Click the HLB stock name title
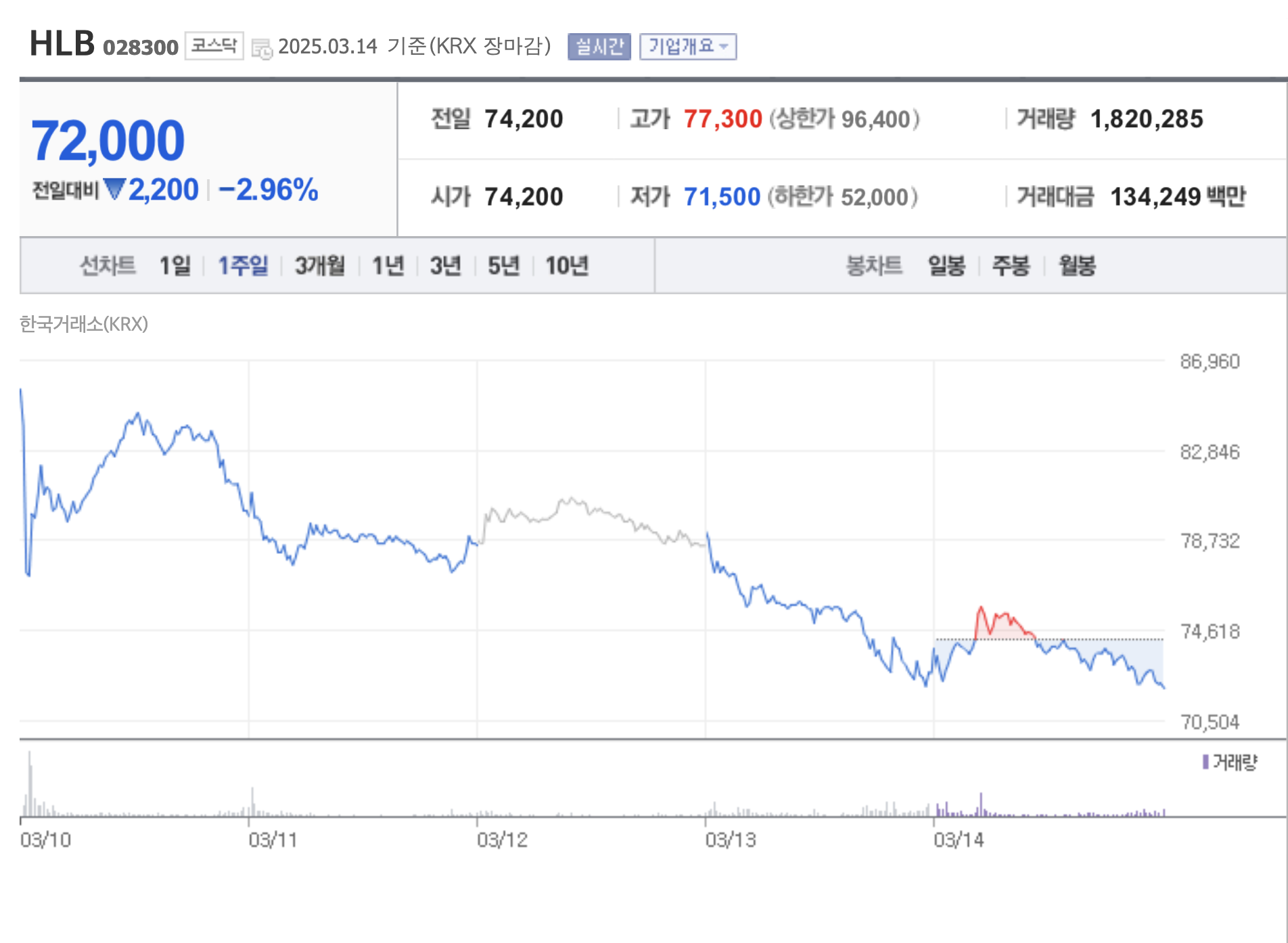This screenshot has height=943, width=1288. (62, 44)
